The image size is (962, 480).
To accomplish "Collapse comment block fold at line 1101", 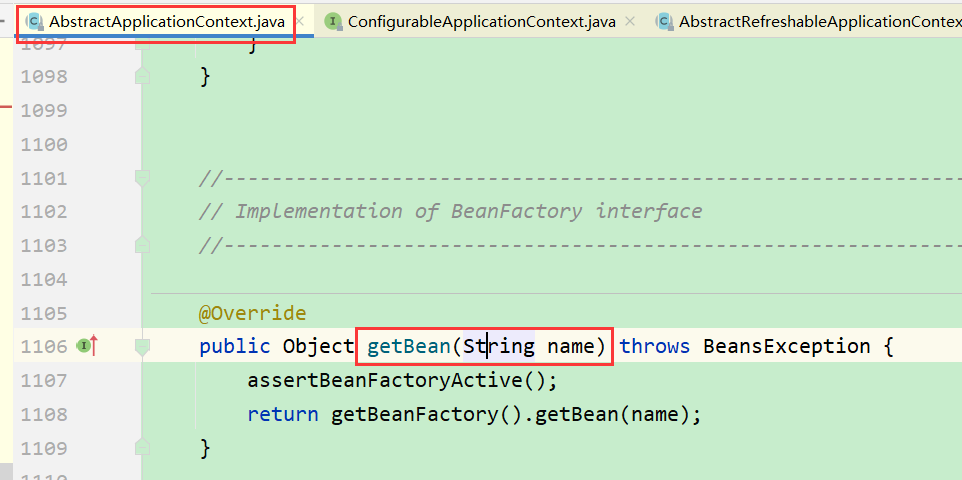I will pos(142,178).
